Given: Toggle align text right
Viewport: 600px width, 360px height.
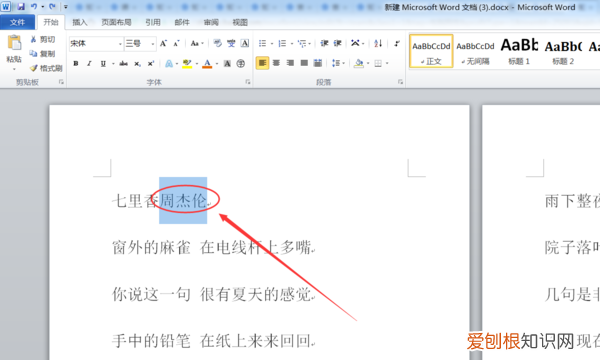Looking at the screenshot, I should tap(290, 63).
